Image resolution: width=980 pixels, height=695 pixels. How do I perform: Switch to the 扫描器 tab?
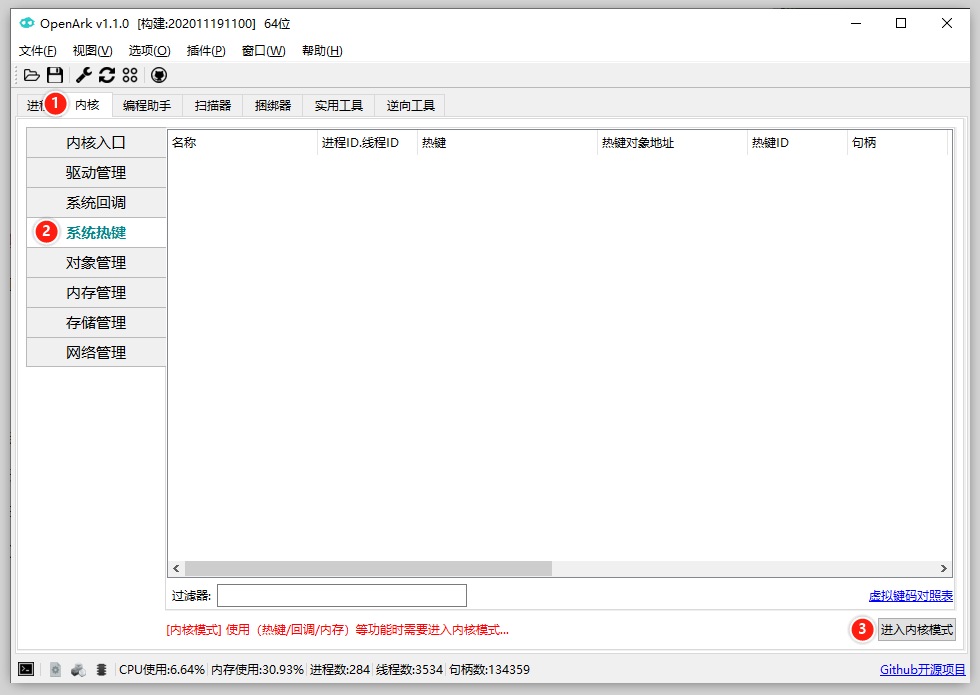click(211, 105)
